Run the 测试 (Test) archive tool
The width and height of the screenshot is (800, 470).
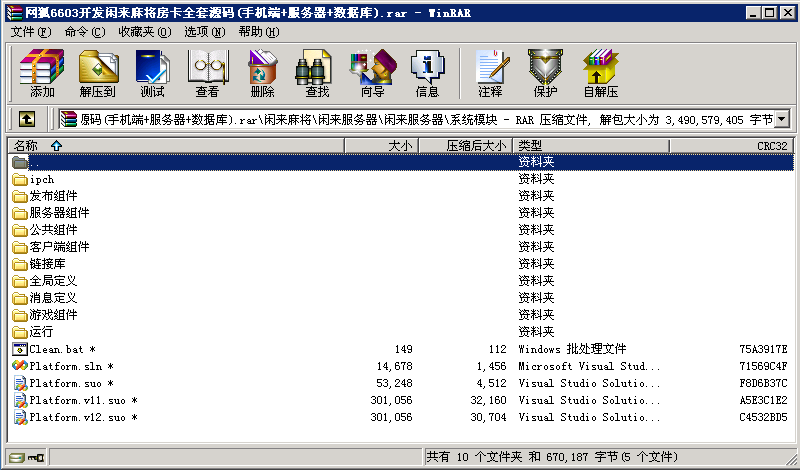coord(152,73)
